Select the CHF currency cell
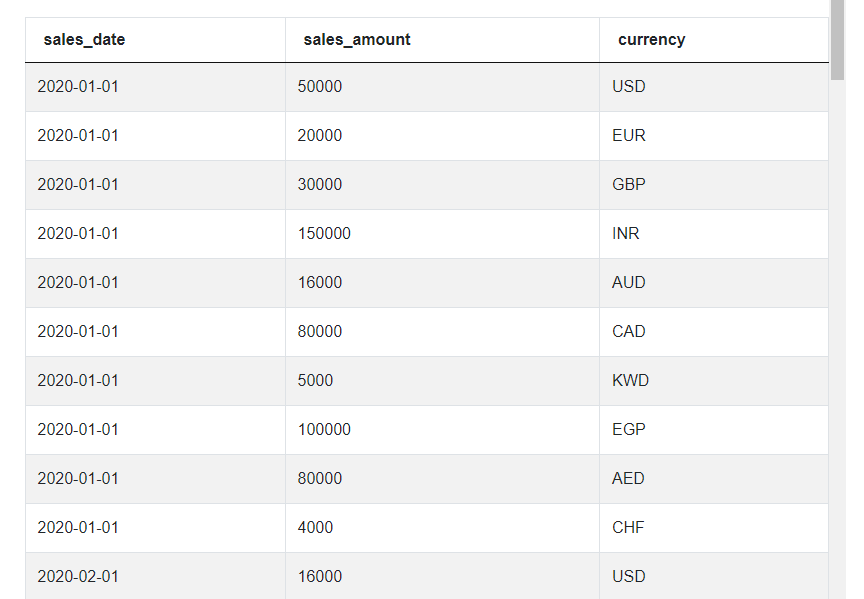The height and width of the screenshot is (599, 864). click(714, 528)
